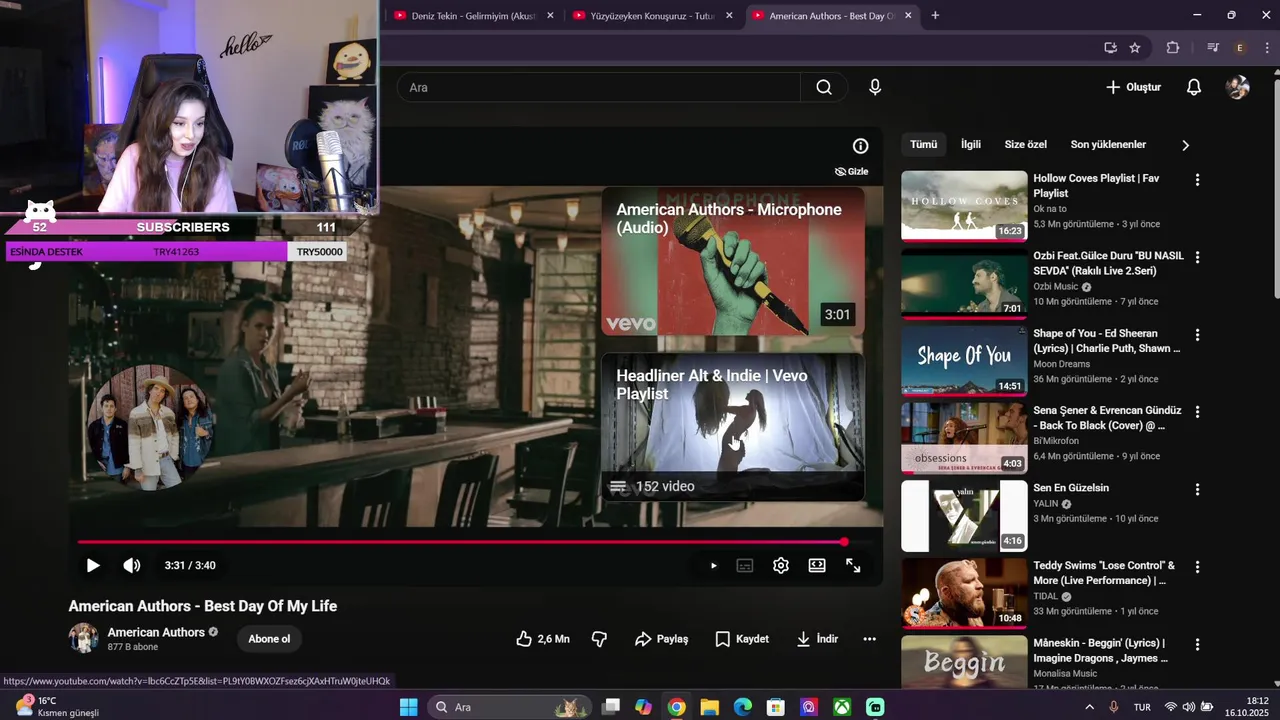
Task: Open more options for Teddy Swims video
Action: tap(1197, 567)
